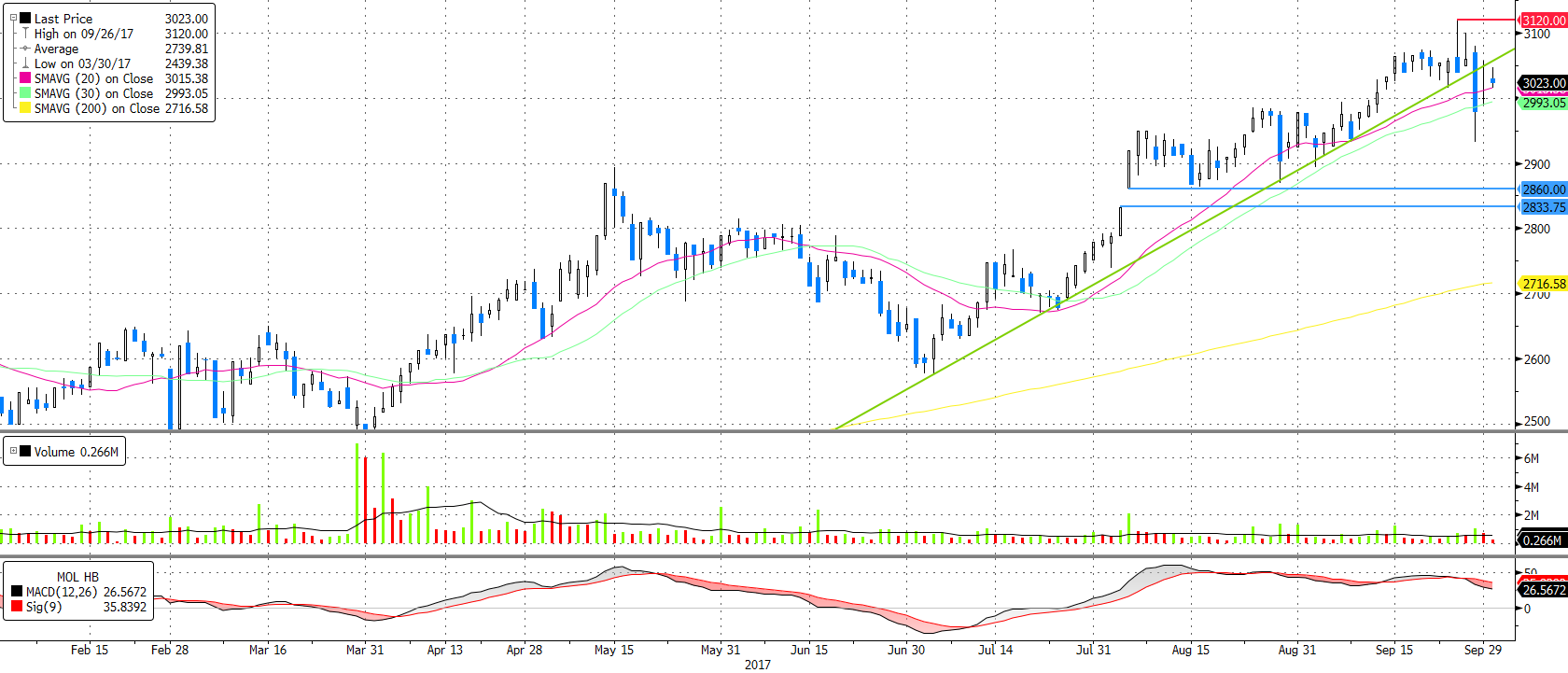Click 4M volume axis label

tap(1532, 487)
